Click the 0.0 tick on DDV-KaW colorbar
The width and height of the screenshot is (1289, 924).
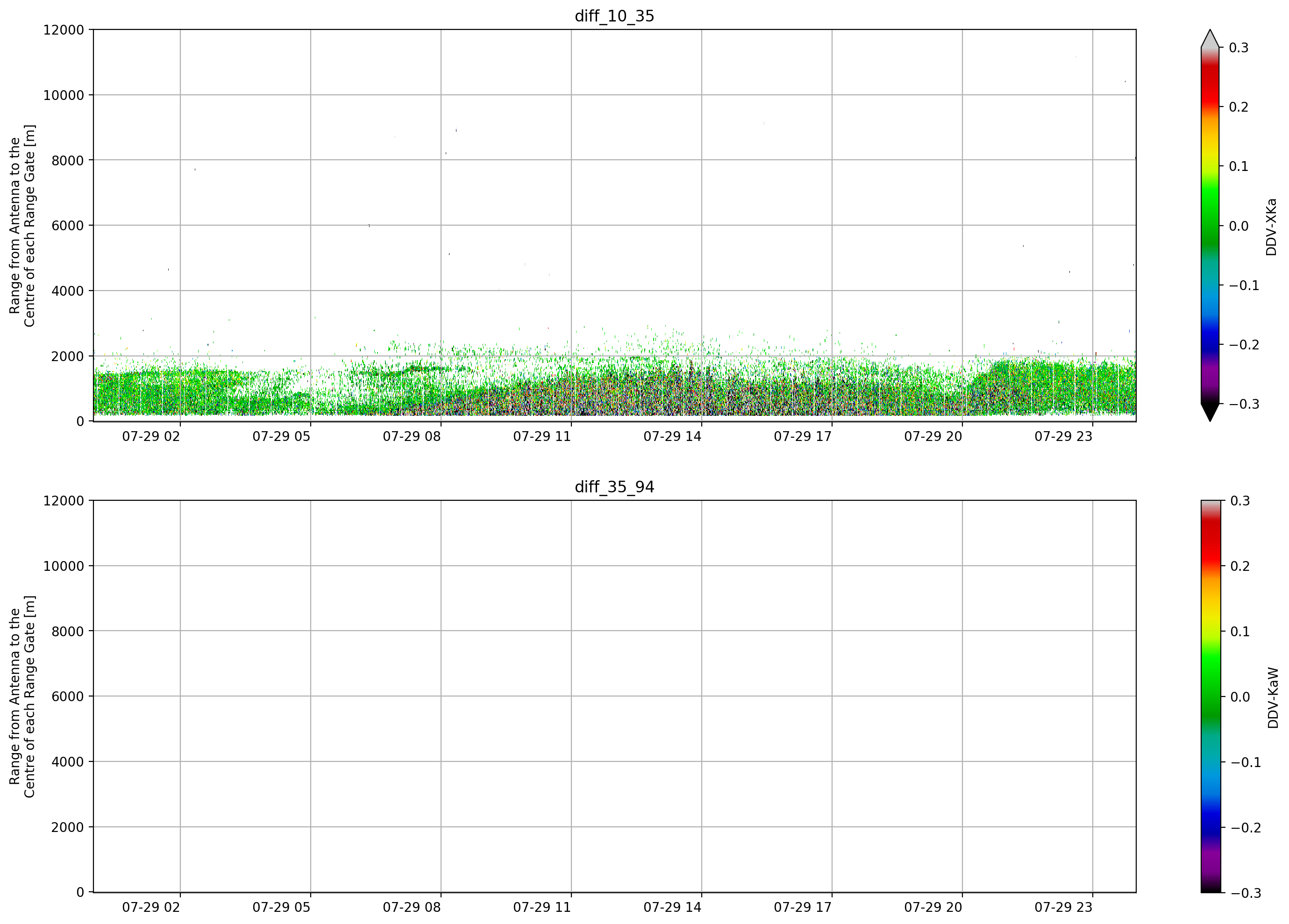[1240, 697]
